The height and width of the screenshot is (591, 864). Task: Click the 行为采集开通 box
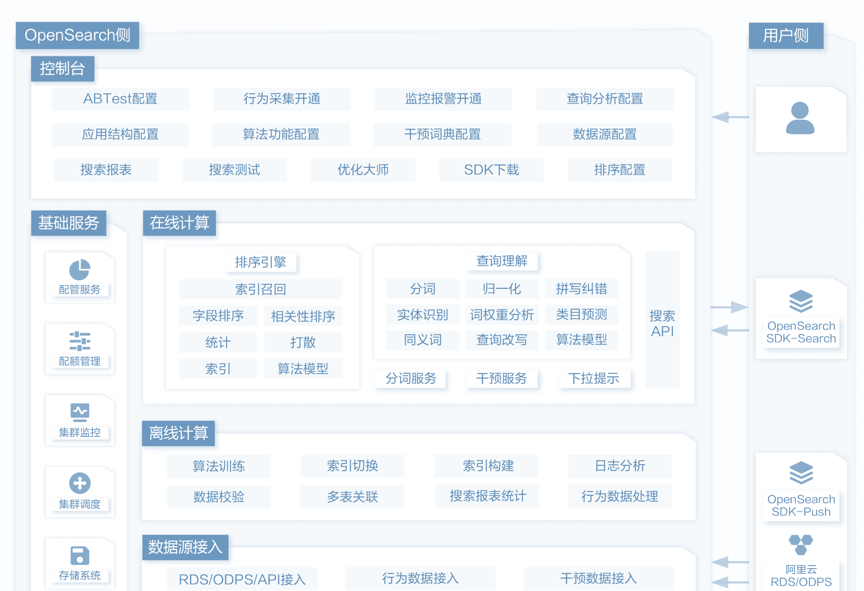pos(282,99)
